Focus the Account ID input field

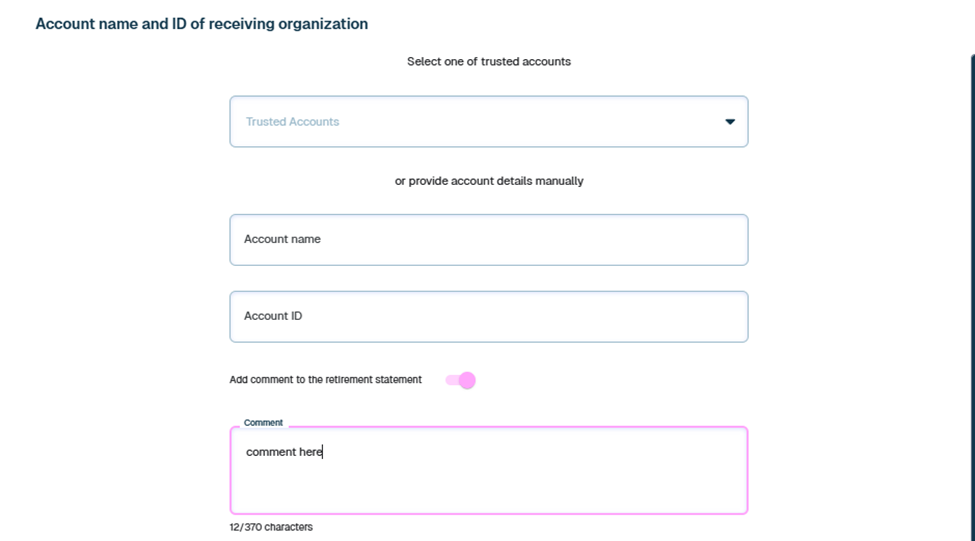click(488, 317)
